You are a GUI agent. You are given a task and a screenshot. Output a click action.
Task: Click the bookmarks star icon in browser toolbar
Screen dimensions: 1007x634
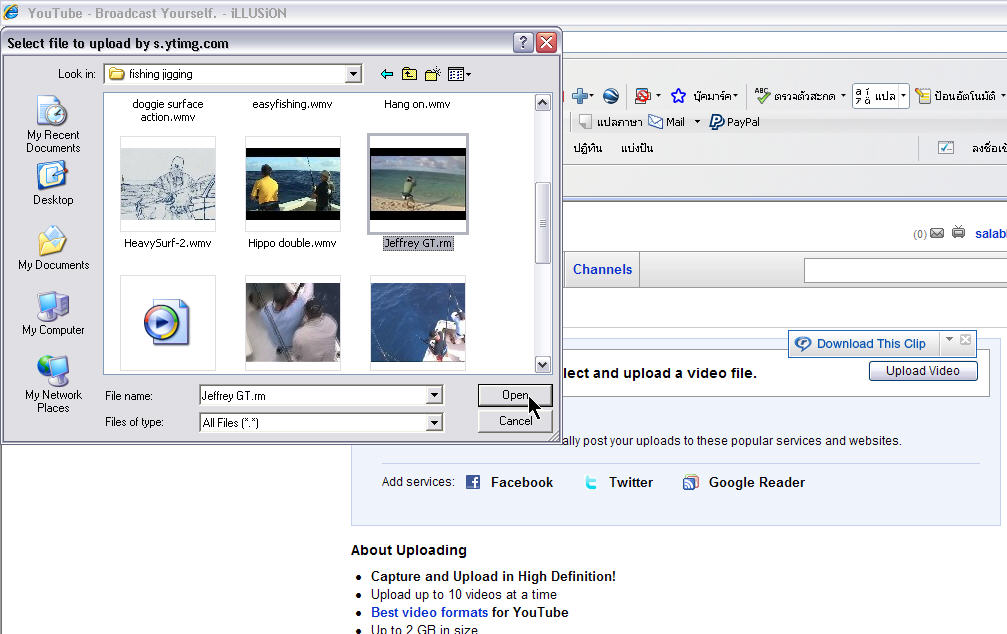pos(678,96)
